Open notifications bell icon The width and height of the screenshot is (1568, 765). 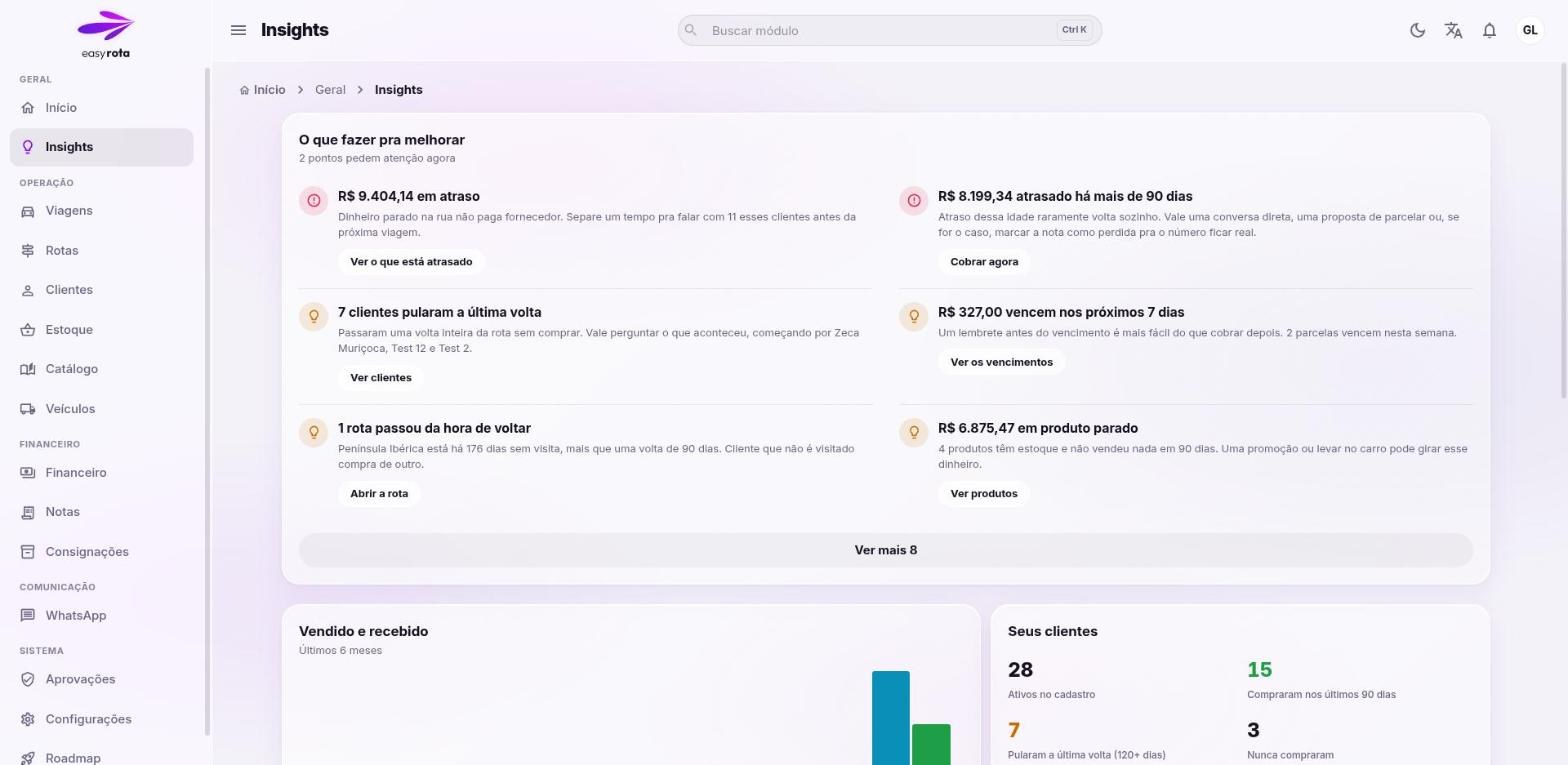coord(1489,30)
